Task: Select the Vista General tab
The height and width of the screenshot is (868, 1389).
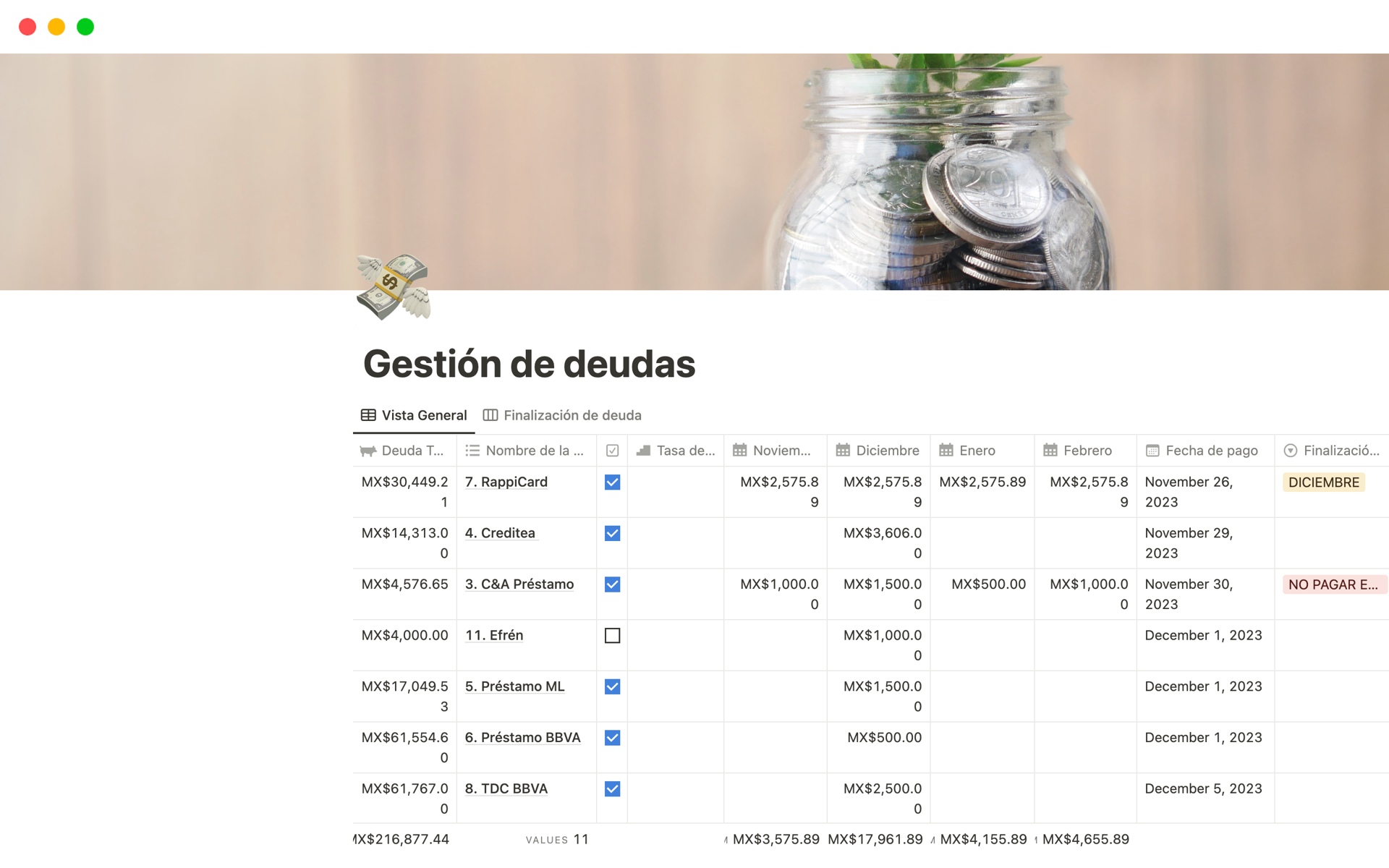Action: (424, 414)
